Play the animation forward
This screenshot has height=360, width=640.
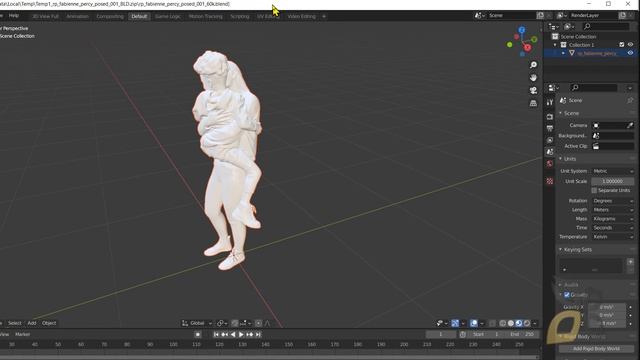tap(241, 335)
